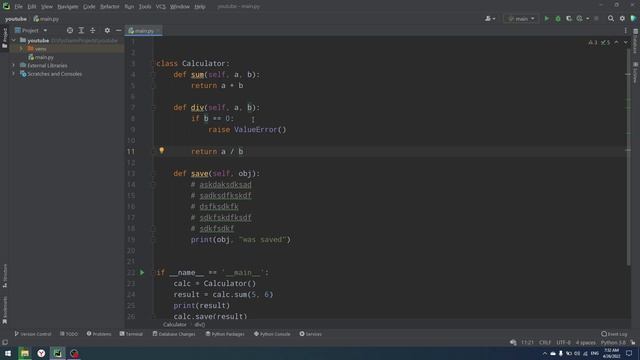The width and height of the screenshot is (640, 360).
Task: Collapse the div method fold marker on line 7
Action: click(x=154, y=108)
